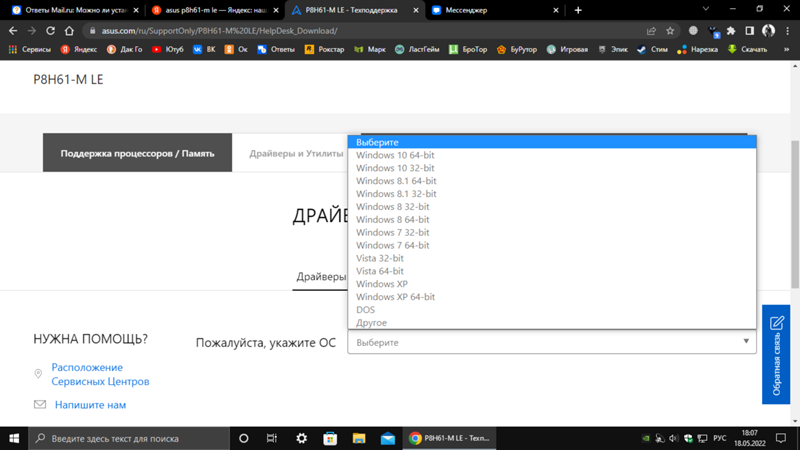Open Settings gear on the taskbar
This screenshot has height=450, width=800.
point(302,438)
